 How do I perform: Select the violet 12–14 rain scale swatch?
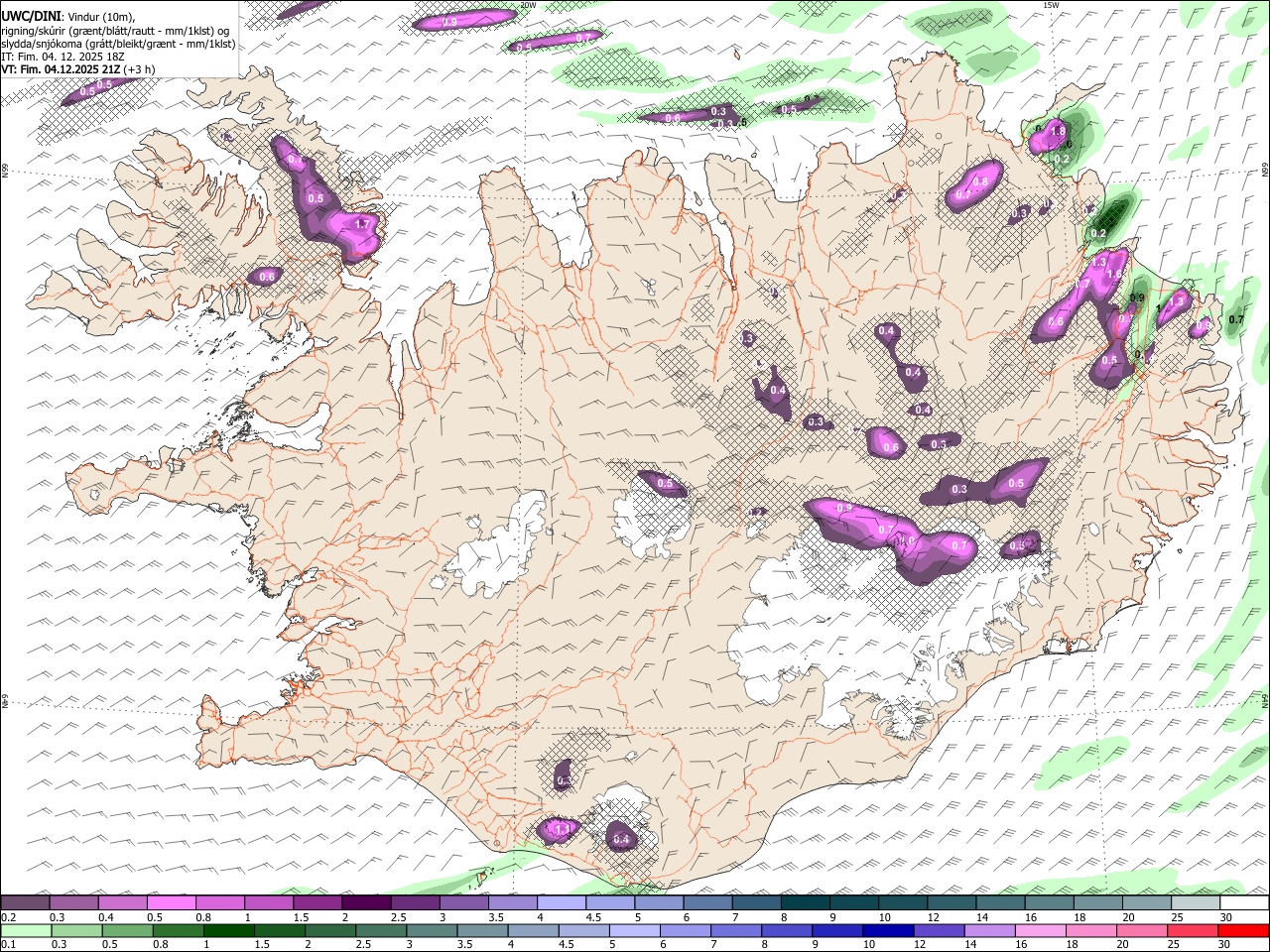(938, 931)
